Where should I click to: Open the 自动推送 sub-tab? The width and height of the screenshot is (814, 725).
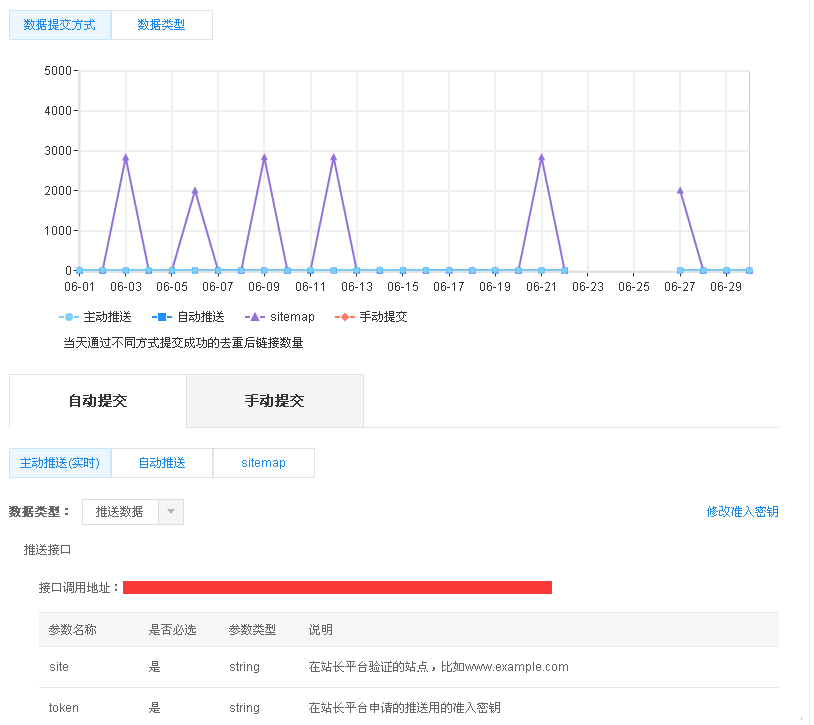(x=162, y=463)
